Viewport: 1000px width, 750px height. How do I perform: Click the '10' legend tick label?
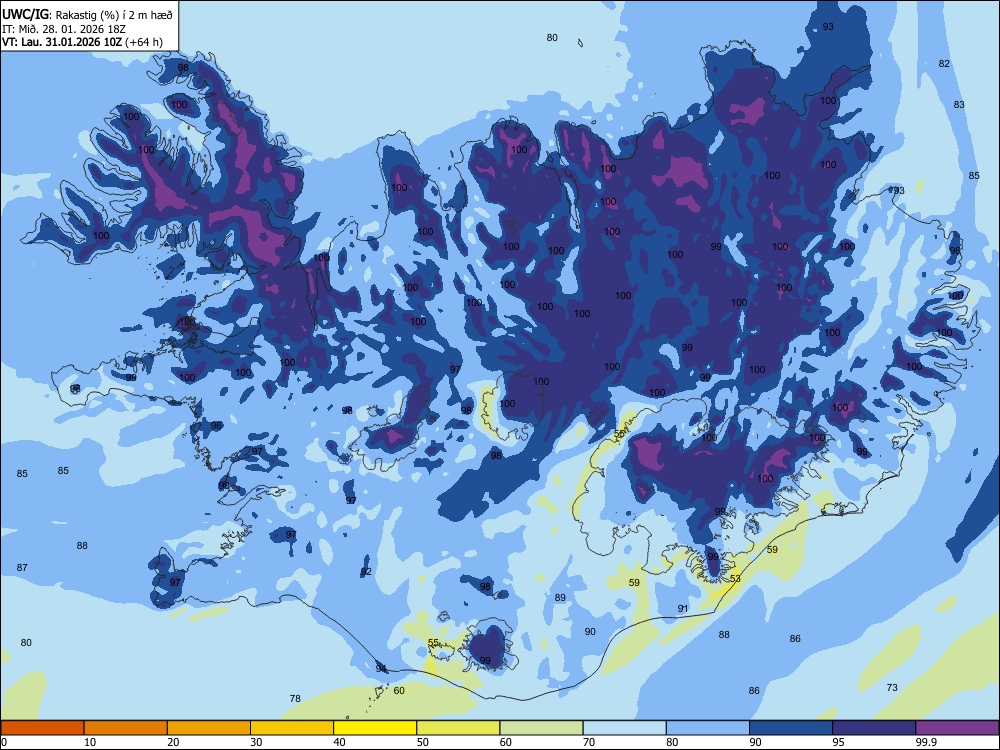[90, 742]
